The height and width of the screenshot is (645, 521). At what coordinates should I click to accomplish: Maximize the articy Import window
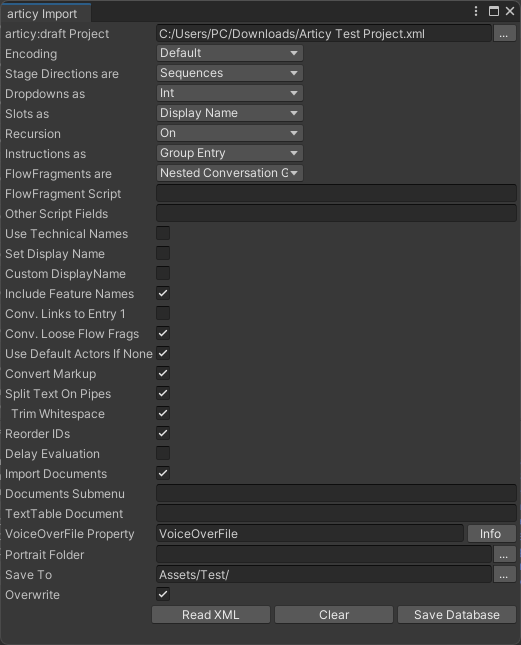(493, 11)
